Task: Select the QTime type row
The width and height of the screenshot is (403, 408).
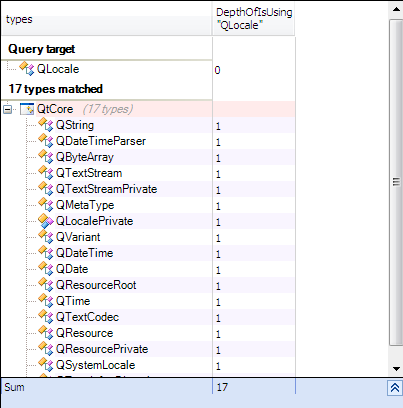Action: 148,301
